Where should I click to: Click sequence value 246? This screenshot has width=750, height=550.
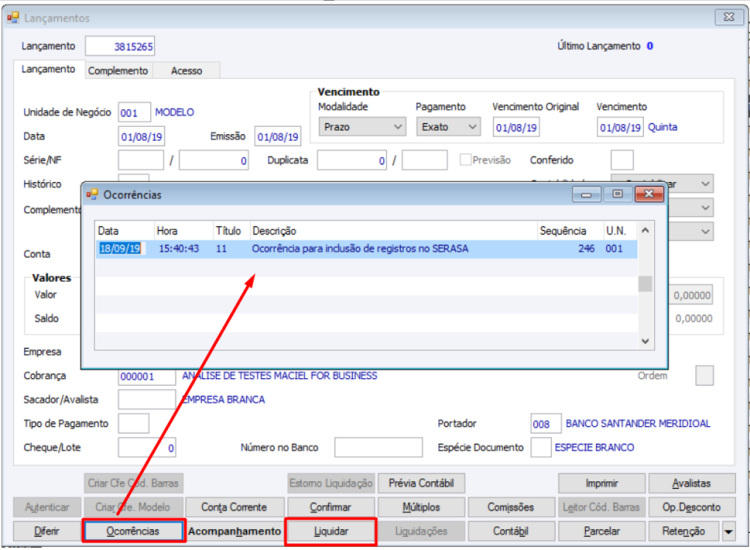coord(586,249)
